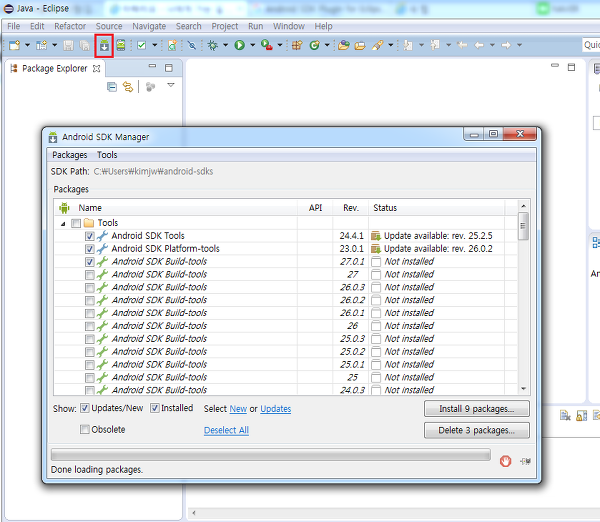Click the Updates selection link
Viewport: 600px width, 522px height.
pos(276,409)
